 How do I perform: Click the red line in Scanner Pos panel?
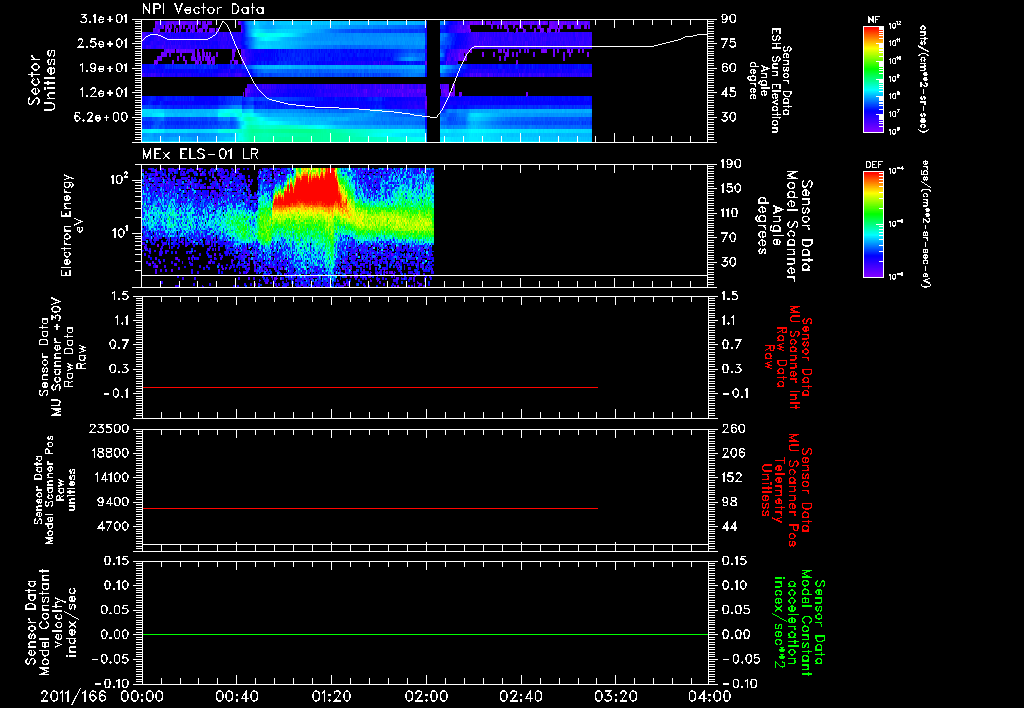pyautogui.click(x=370, y=508)
